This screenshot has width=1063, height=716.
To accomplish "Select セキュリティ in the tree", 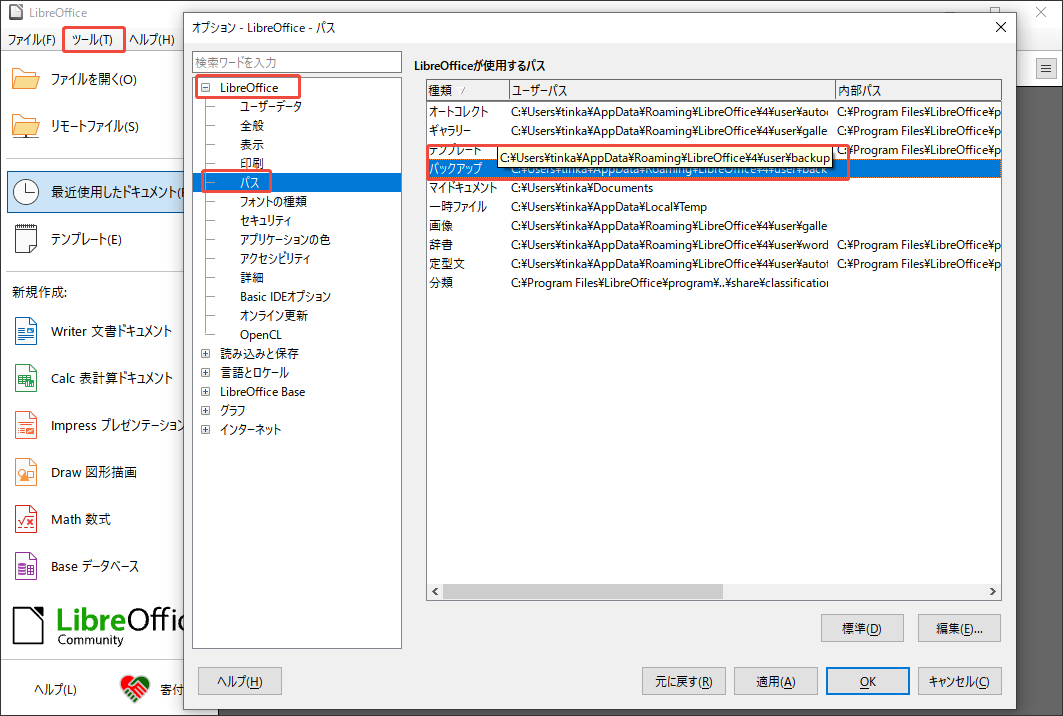I will pyautogui.click(x=266, y=220).
